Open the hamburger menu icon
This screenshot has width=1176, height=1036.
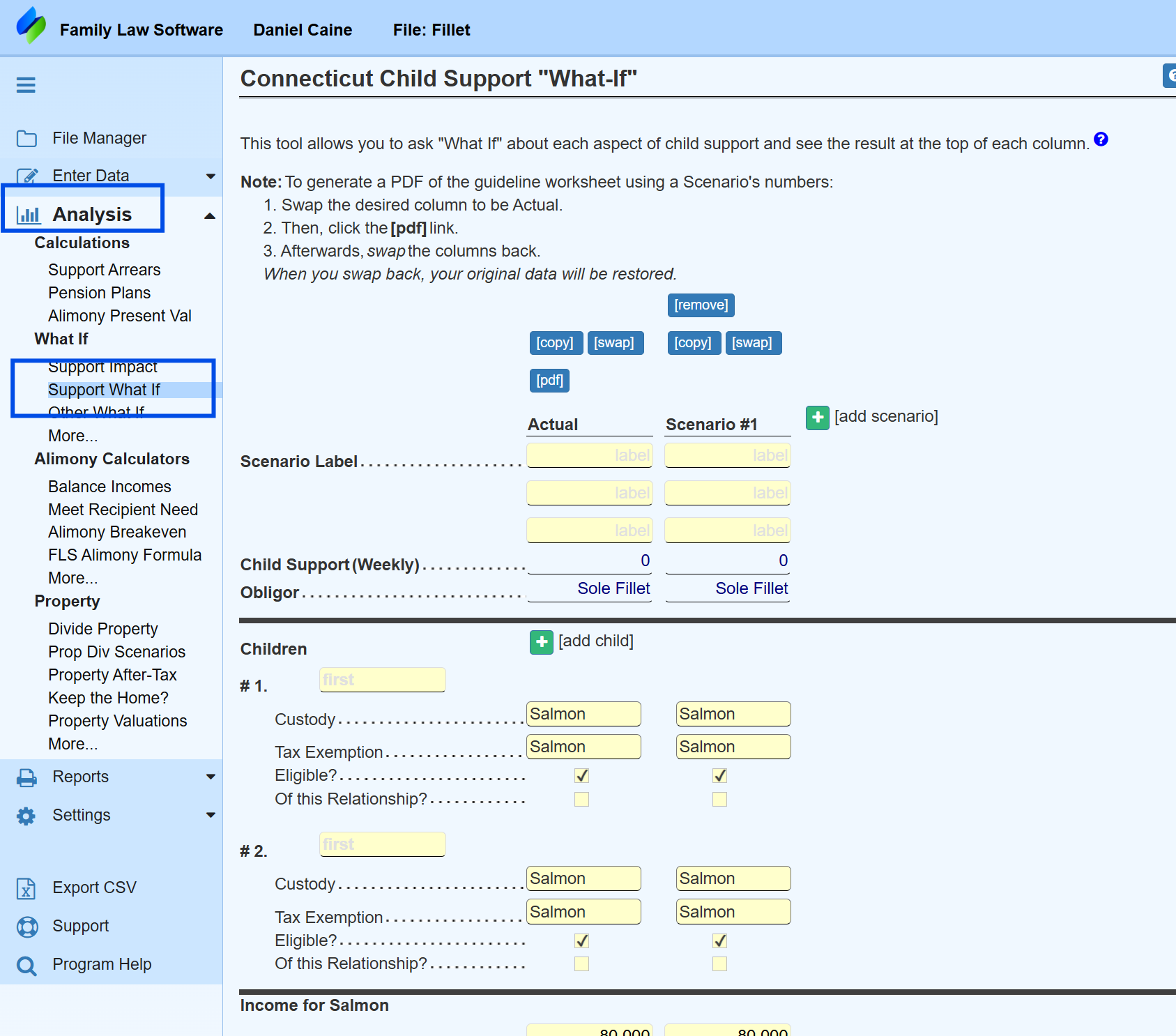coord(26,85)
